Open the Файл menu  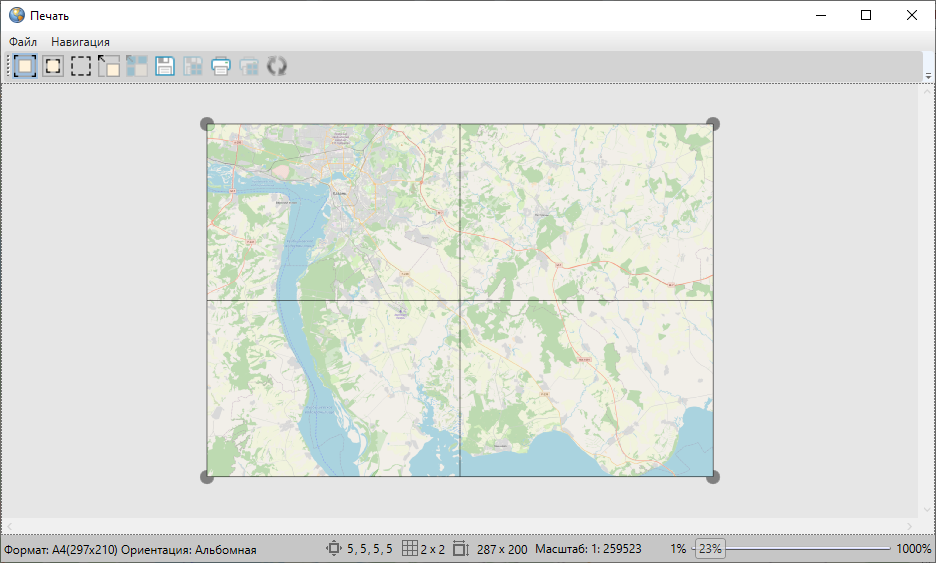[23, 42]
